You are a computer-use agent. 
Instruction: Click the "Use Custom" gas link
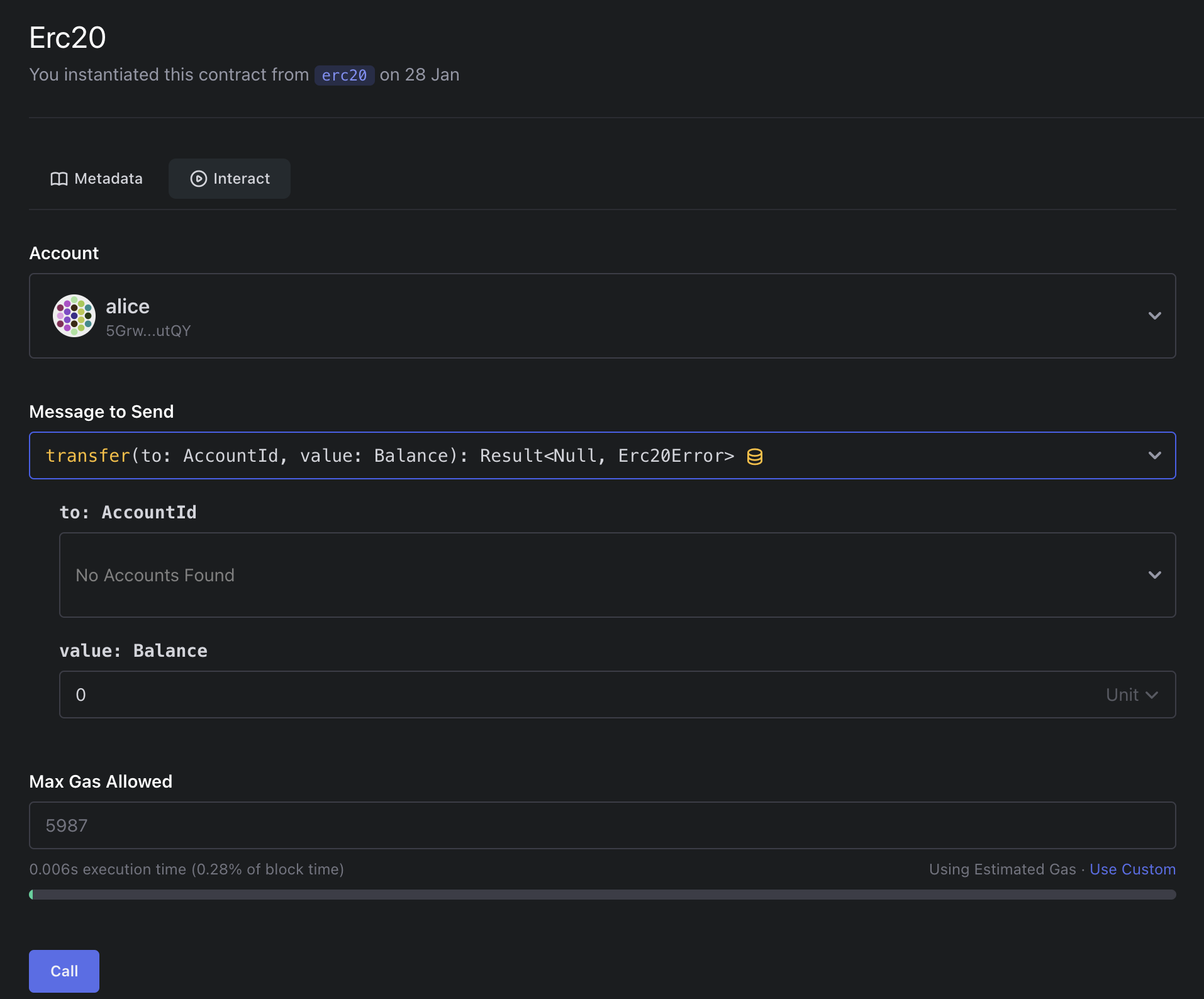(x=1132, y=869)
